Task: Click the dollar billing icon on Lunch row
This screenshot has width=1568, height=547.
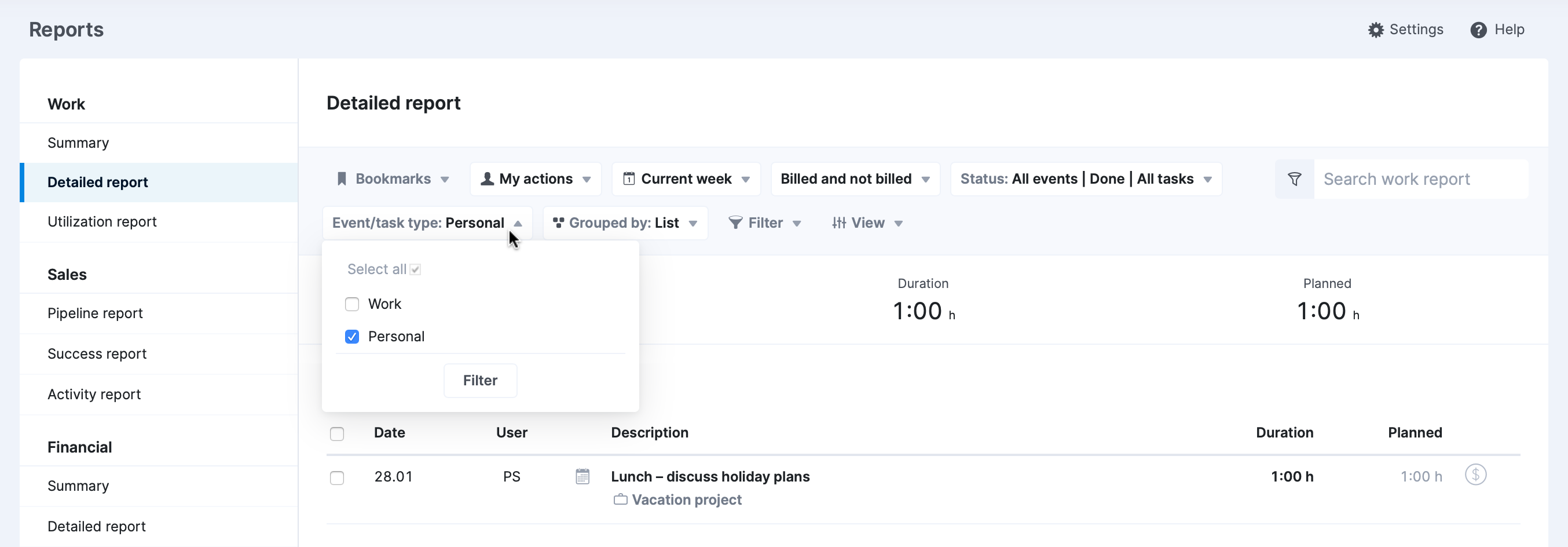Action: point(1475,475)
